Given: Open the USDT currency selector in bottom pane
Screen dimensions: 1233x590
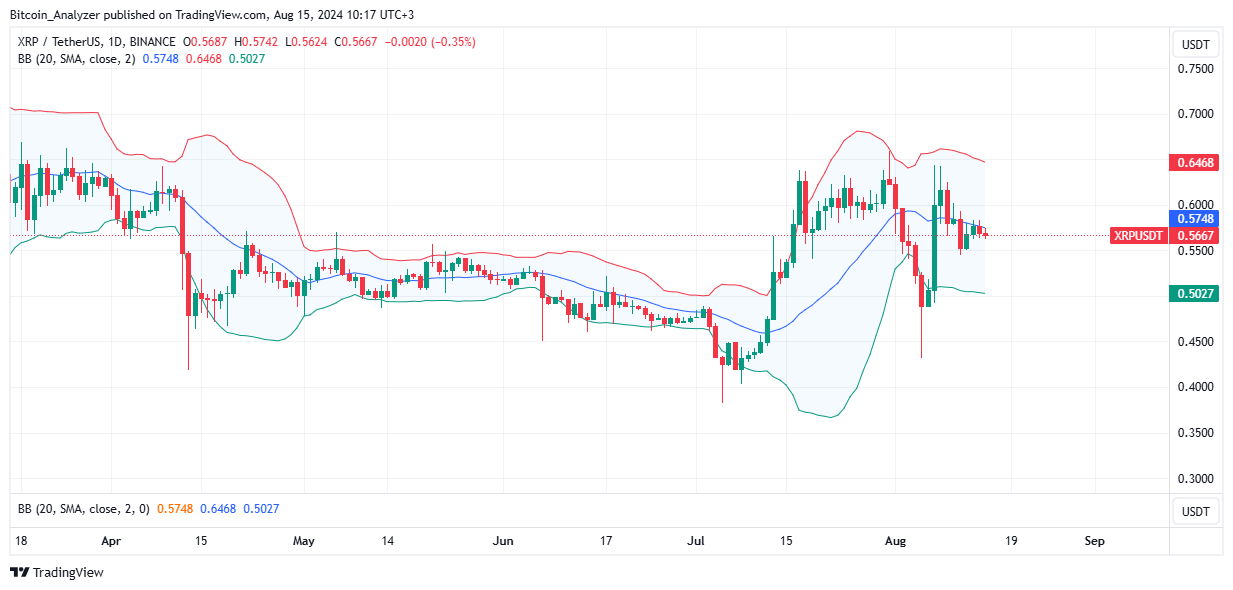Looking at the screenshot, I should pos(1196,512).
